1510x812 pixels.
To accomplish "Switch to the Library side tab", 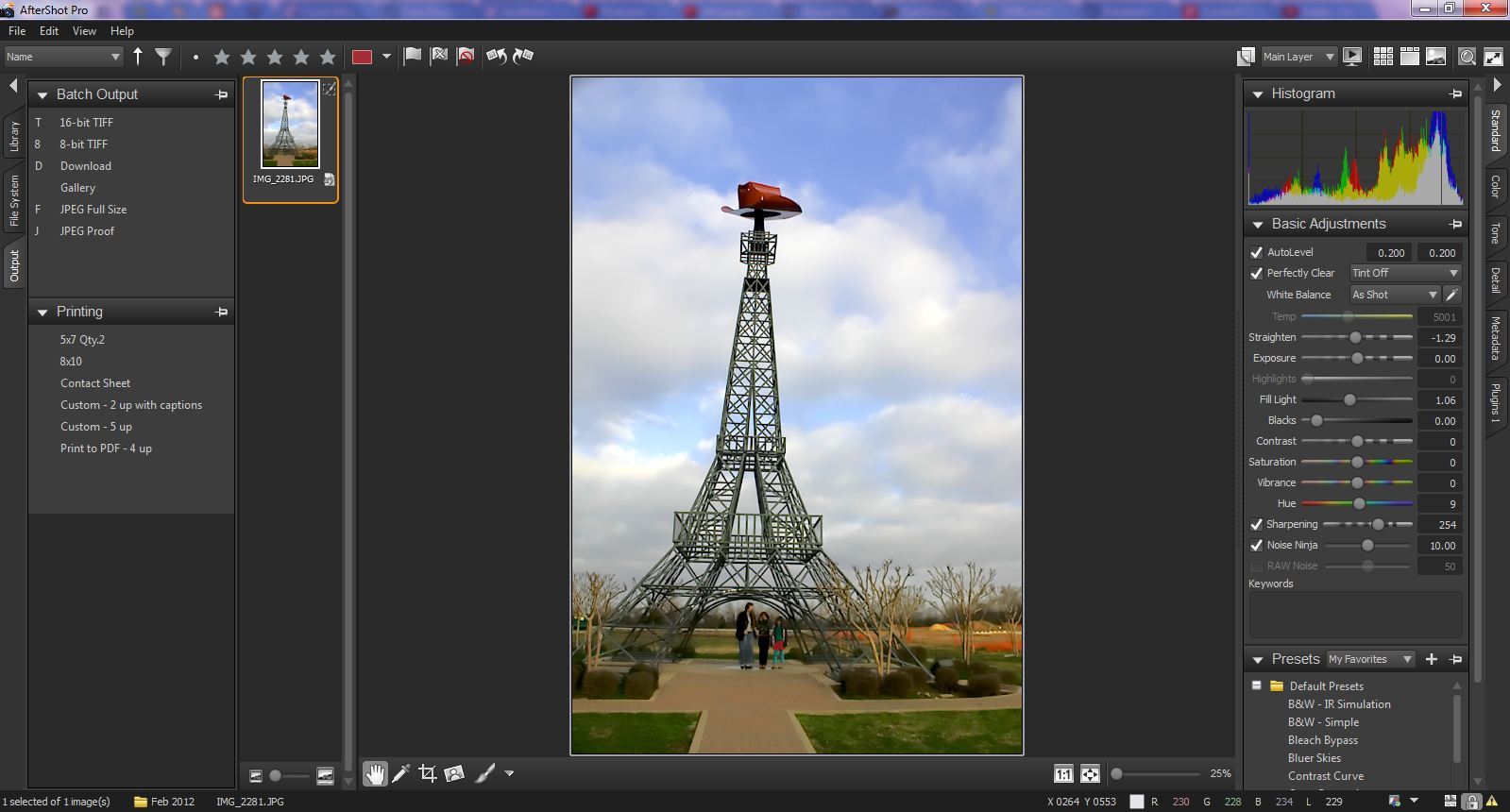I will click(14, 138).
